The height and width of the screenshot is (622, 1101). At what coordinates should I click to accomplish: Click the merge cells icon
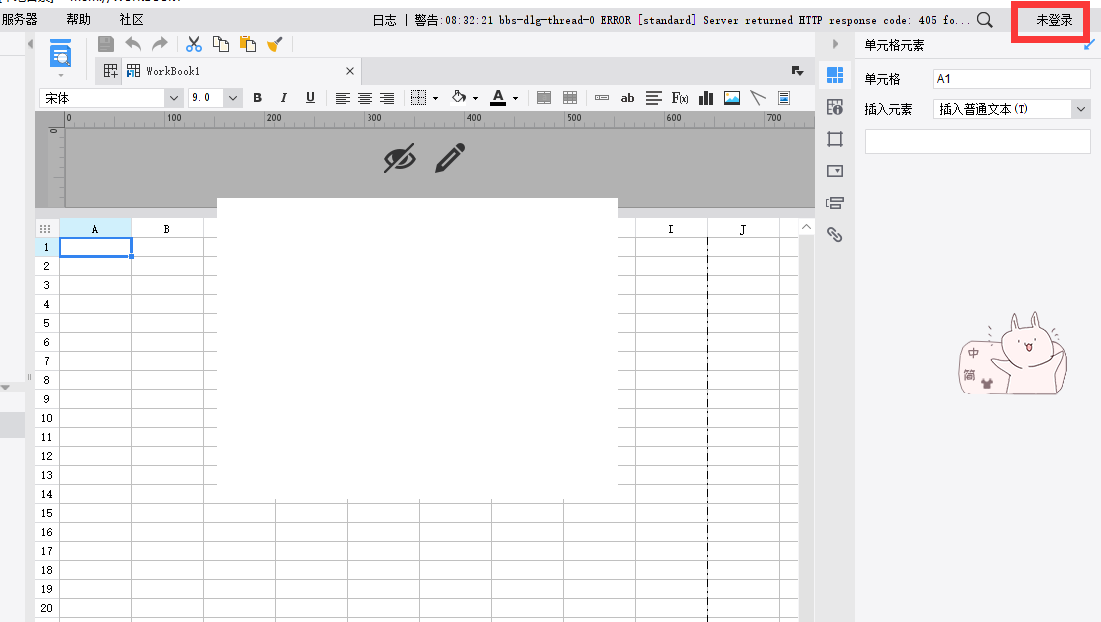click(543, 98)
